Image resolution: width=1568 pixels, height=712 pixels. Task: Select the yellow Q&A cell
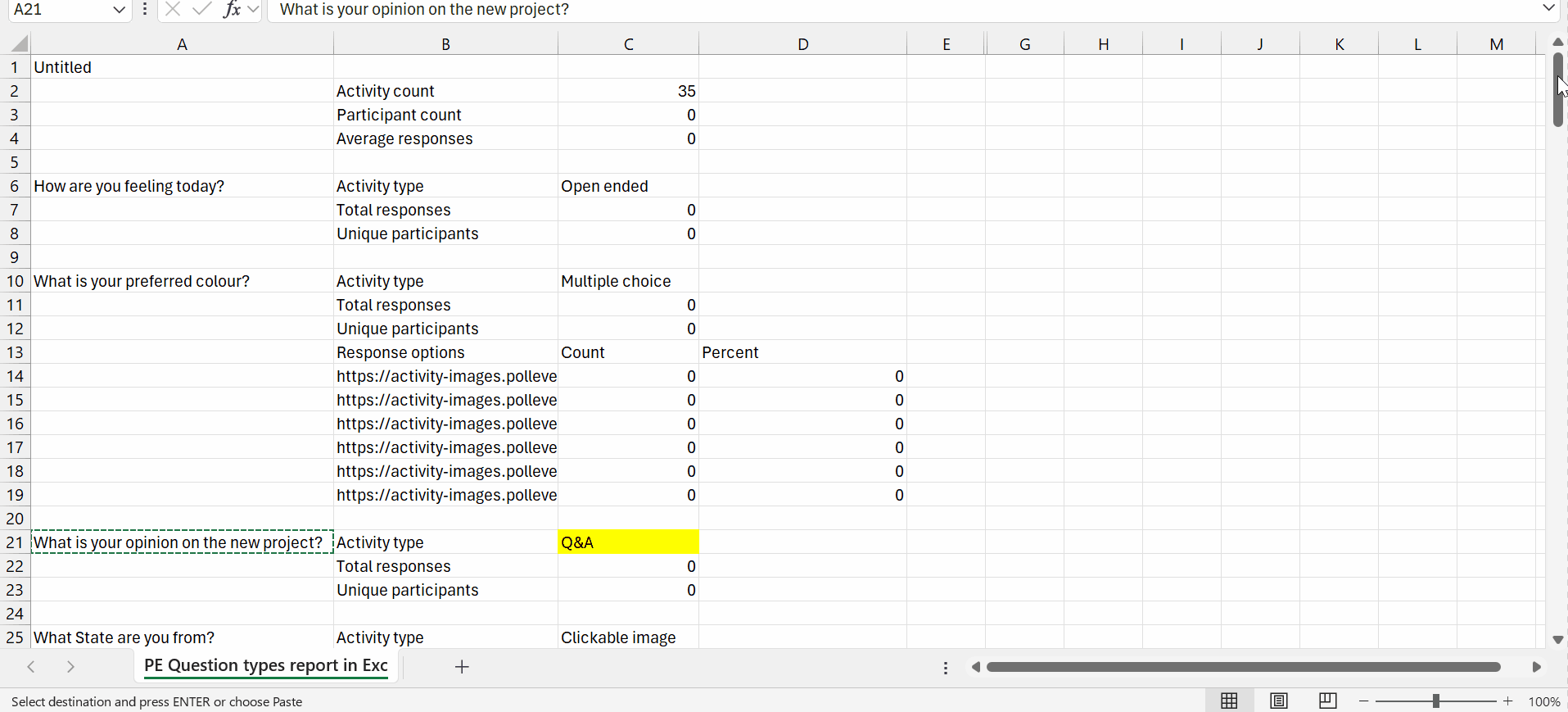628,542
